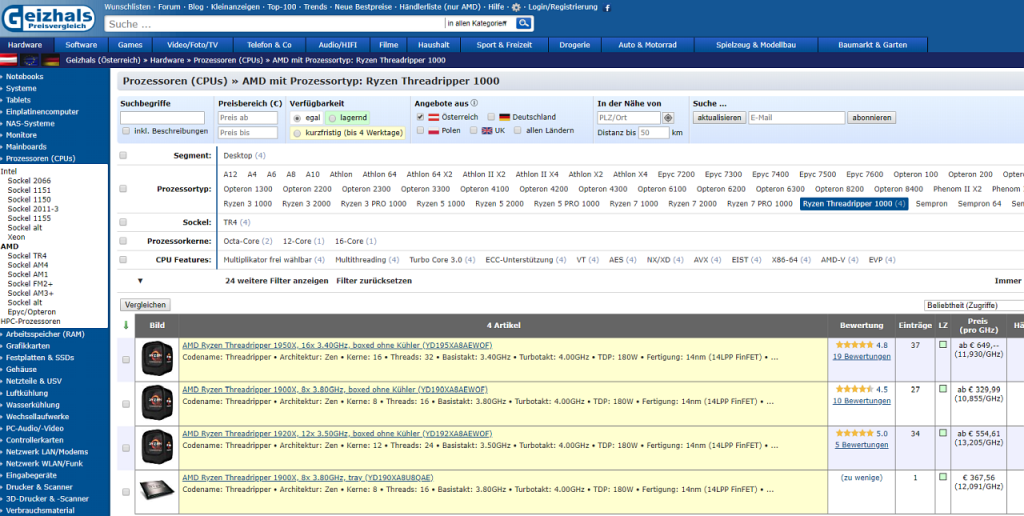Click the Preis ab input field
The image size is (1024, 516).
248,118
